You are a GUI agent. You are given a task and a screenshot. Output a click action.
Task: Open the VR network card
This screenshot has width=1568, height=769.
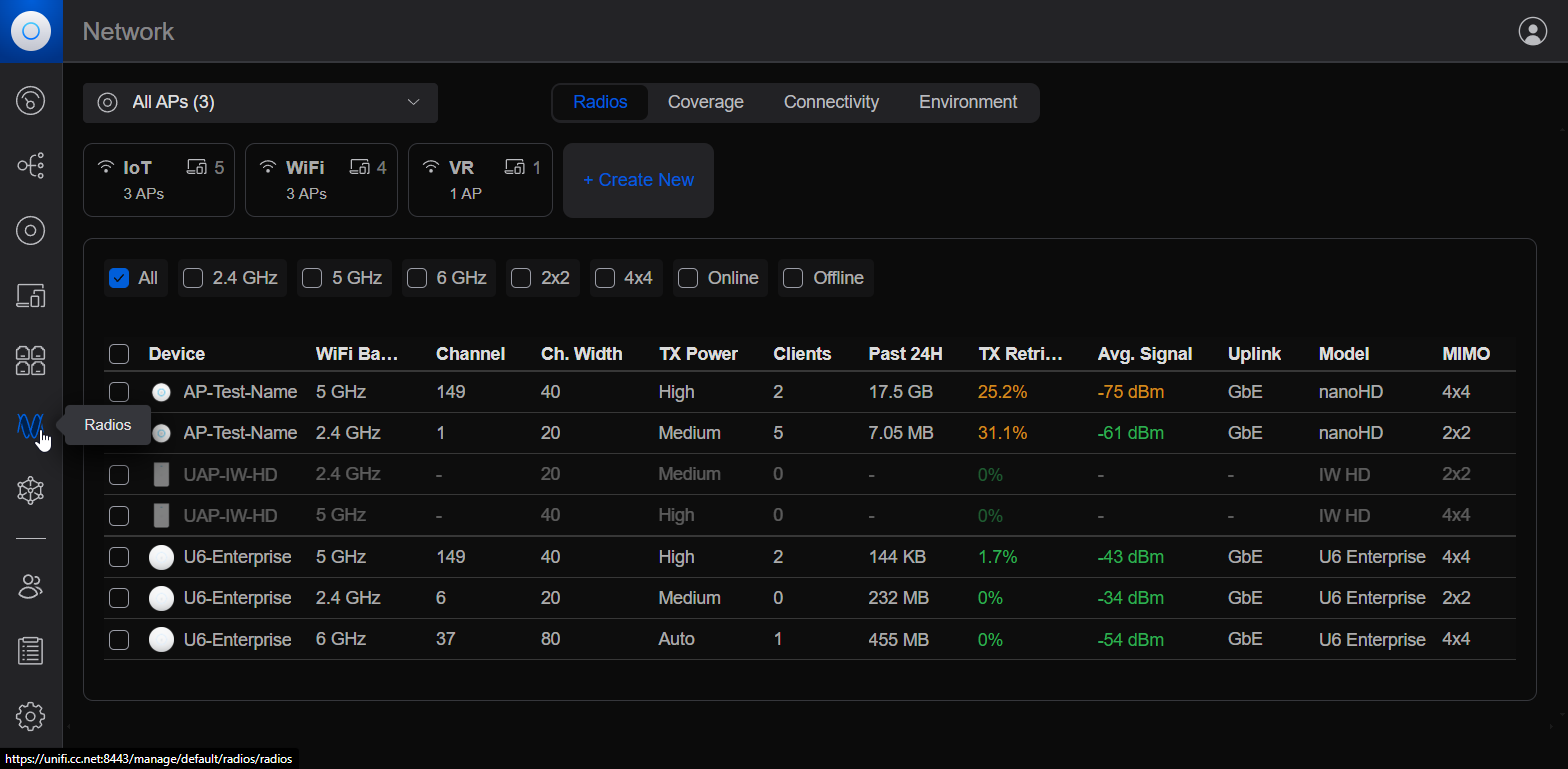click(x=480, y=180)
